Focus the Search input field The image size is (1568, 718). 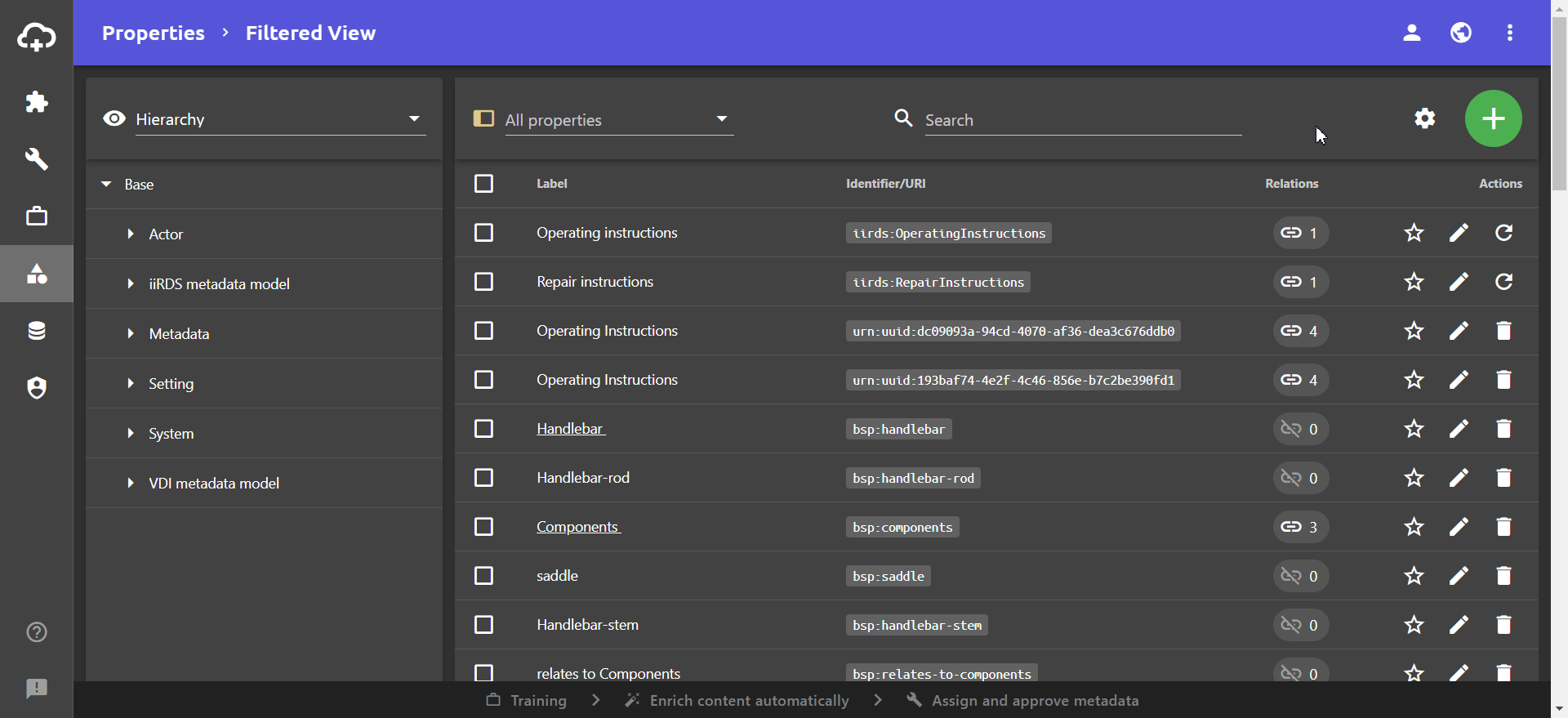tap(1083, 120)
